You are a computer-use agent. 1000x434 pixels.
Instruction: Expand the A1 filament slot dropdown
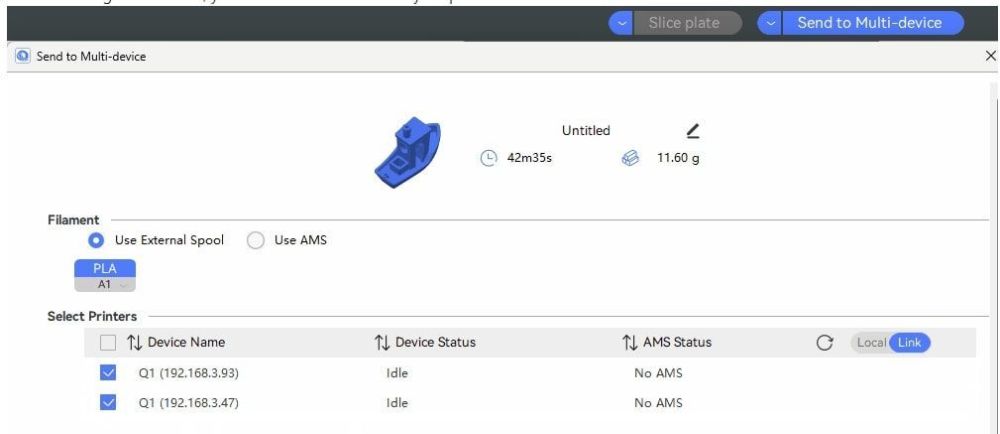click(105, 285)
